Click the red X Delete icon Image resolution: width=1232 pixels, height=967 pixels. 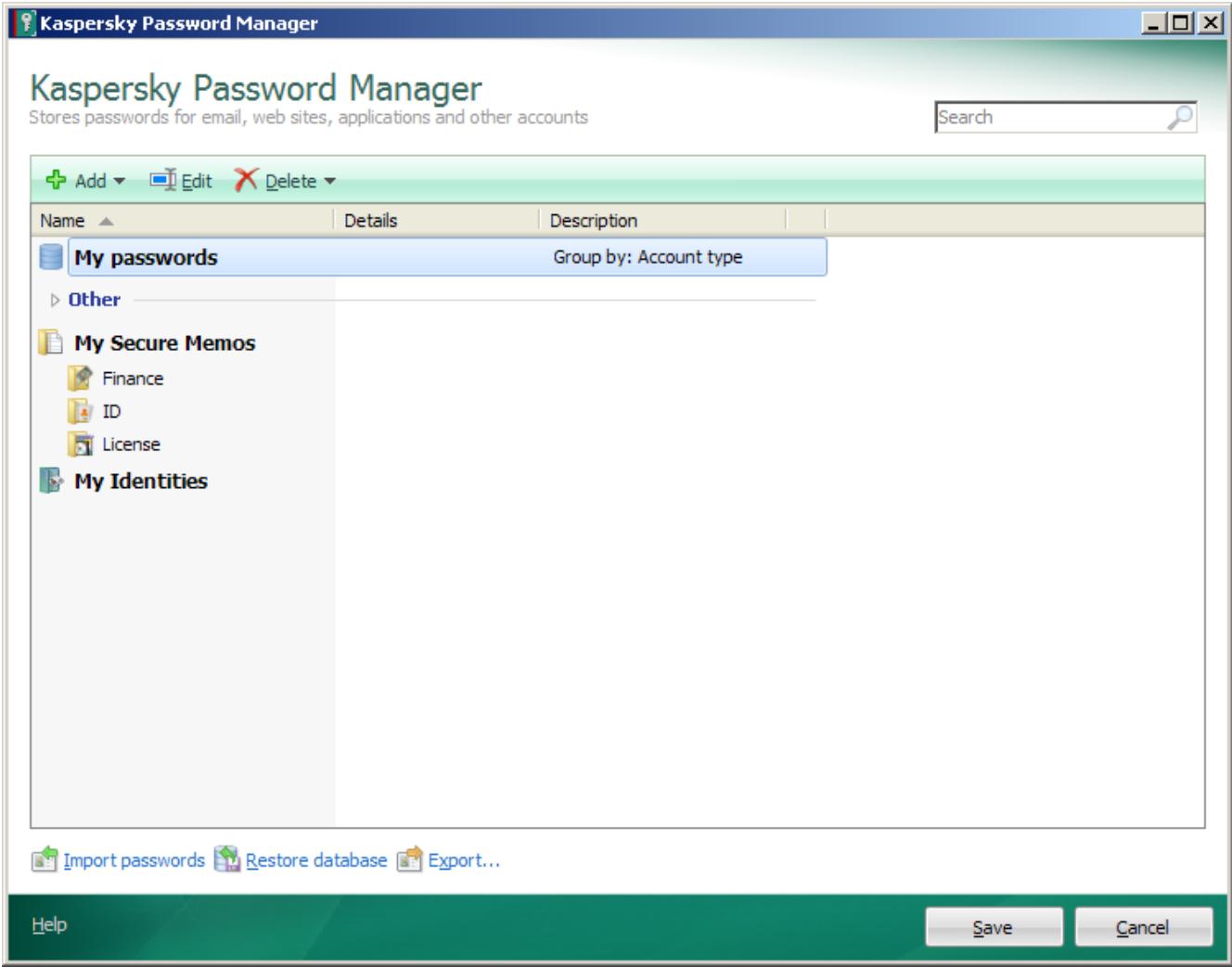245,180
